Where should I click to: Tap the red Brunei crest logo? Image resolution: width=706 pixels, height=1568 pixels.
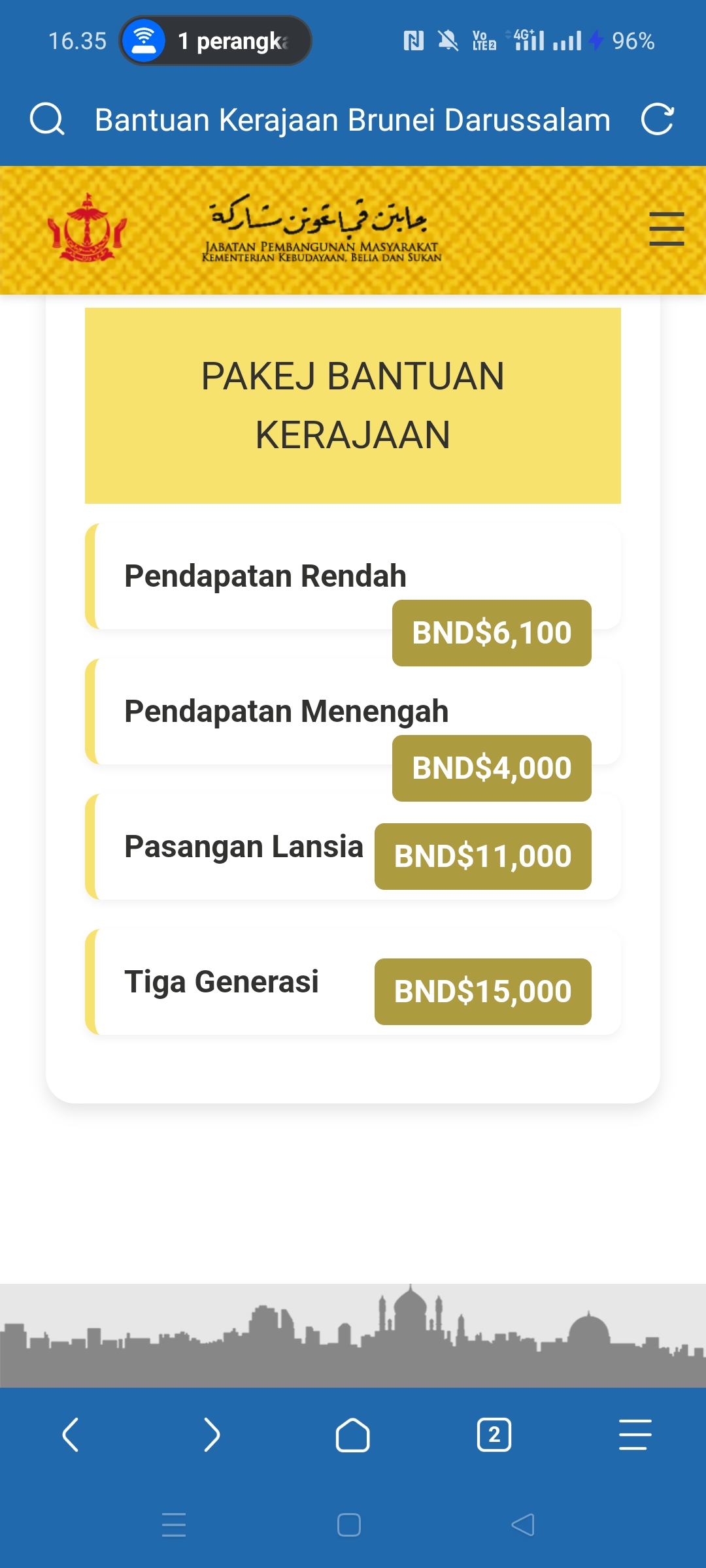(x=87, y=229)
